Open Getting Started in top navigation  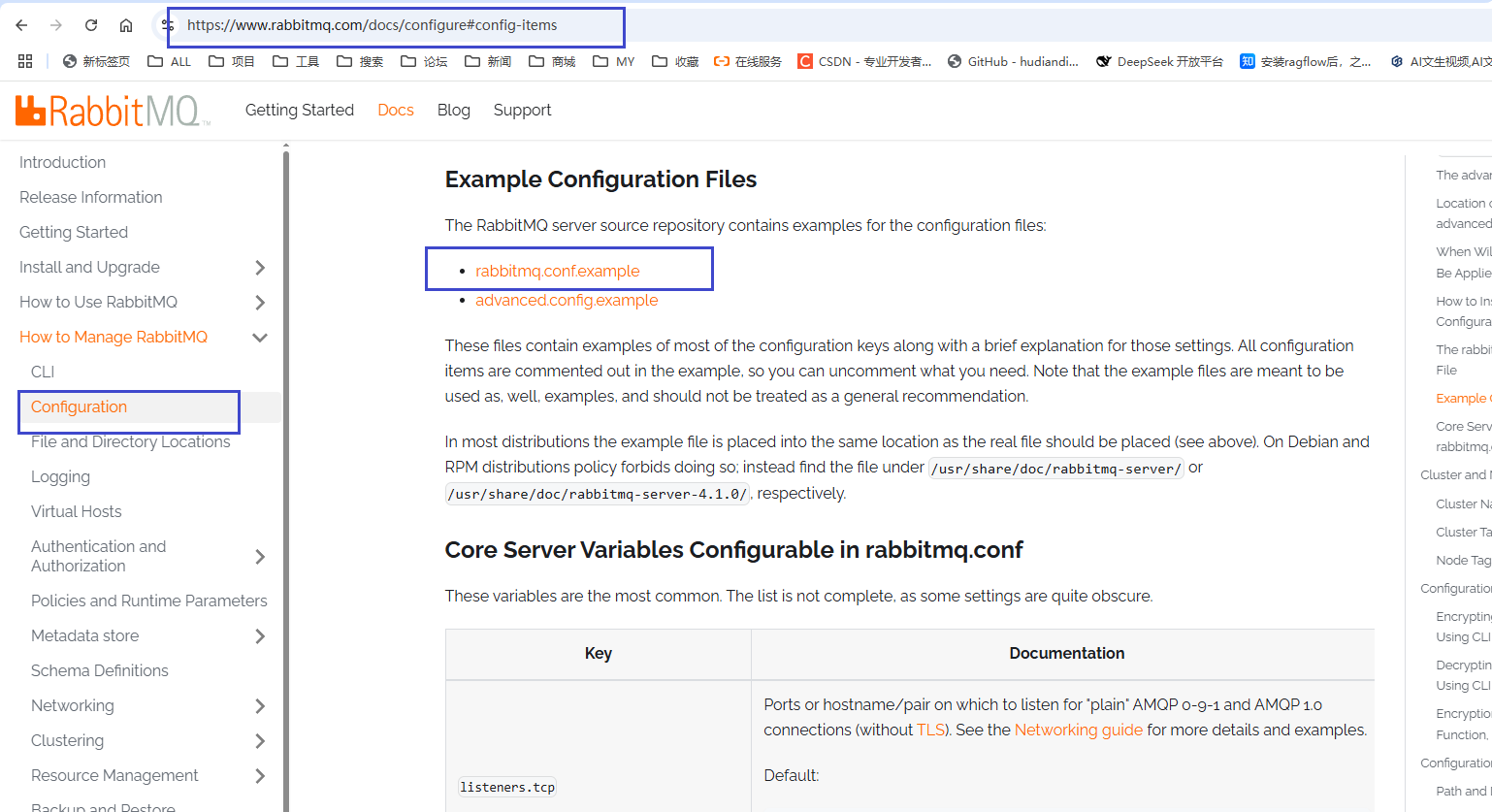300,110
